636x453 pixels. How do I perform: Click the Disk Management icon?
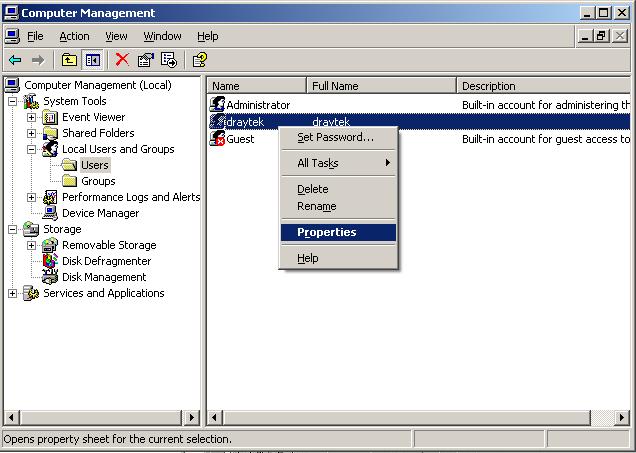click(x=50, y=277)
